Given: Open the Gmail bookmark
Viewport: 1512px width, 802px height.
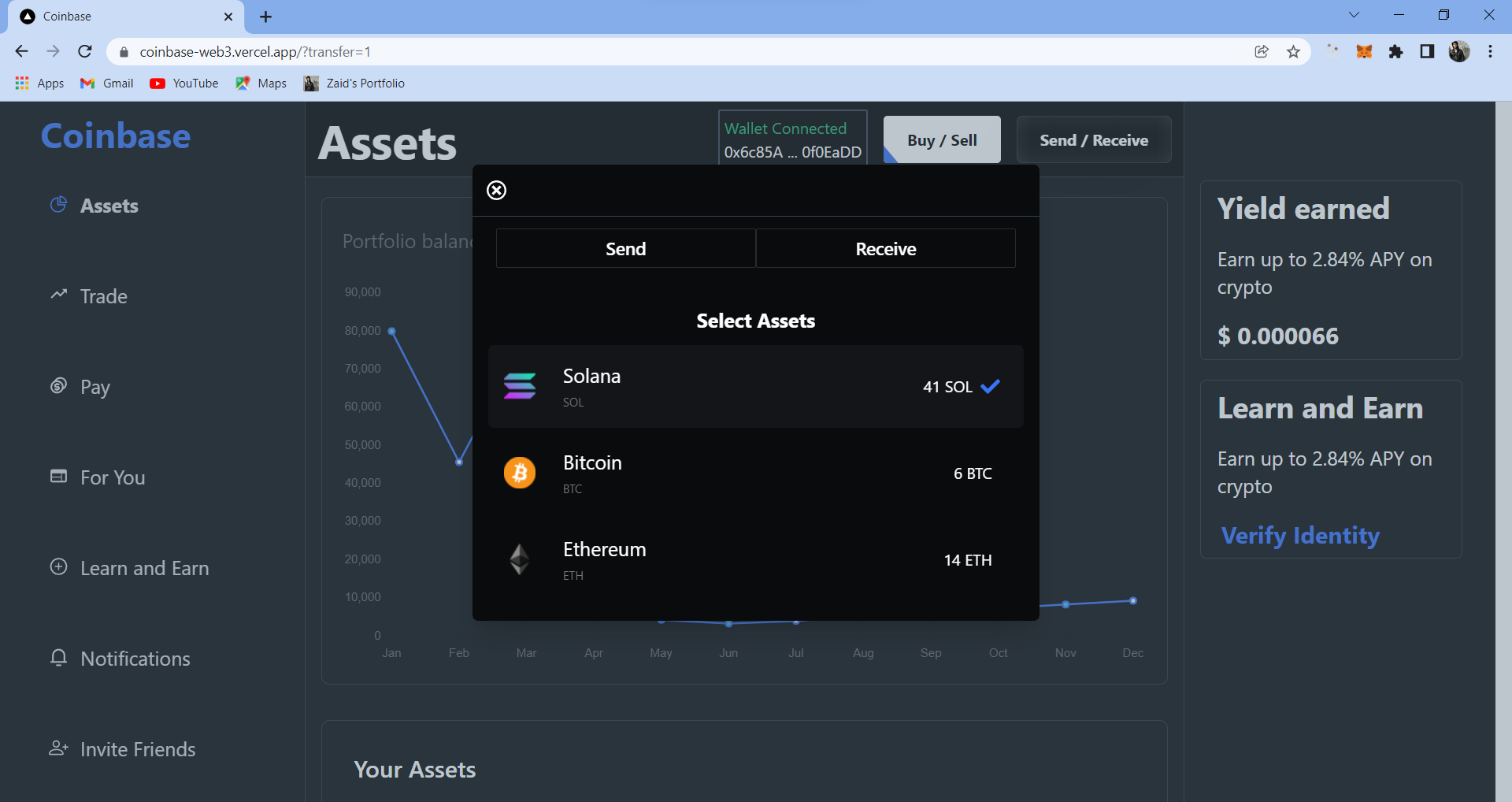Looking at the screenshot, I should (107, 83).
